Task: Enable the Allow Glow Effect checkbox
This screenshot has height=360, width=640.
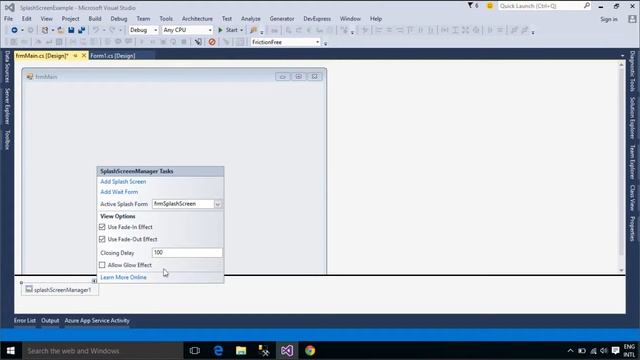Action: (x=102, y=265)
